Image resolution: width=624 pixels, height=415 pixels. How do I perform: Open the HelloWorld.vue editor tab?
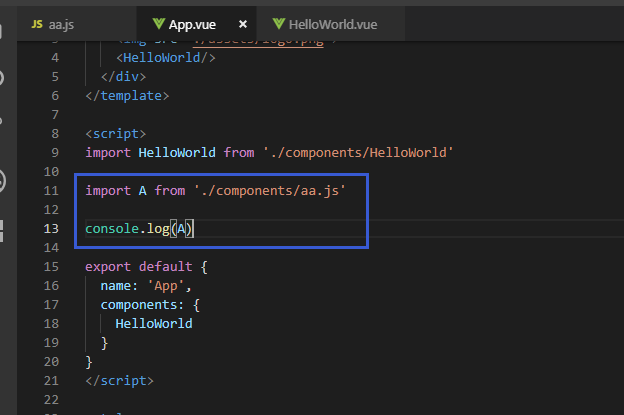(x=331, y=24)
